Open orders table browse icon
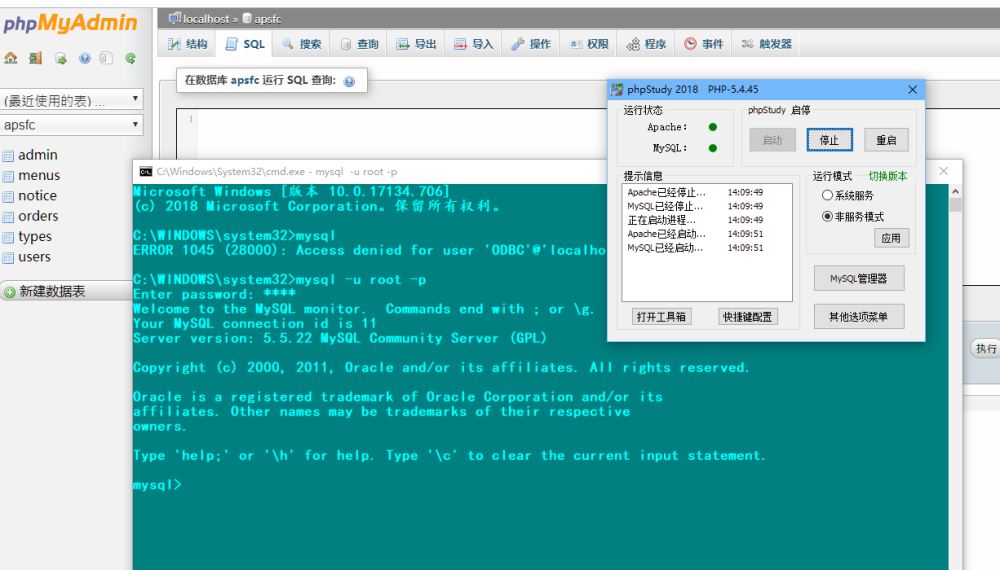The width and height of the screenshot is (1000, 570). click(x=8, y=217)
